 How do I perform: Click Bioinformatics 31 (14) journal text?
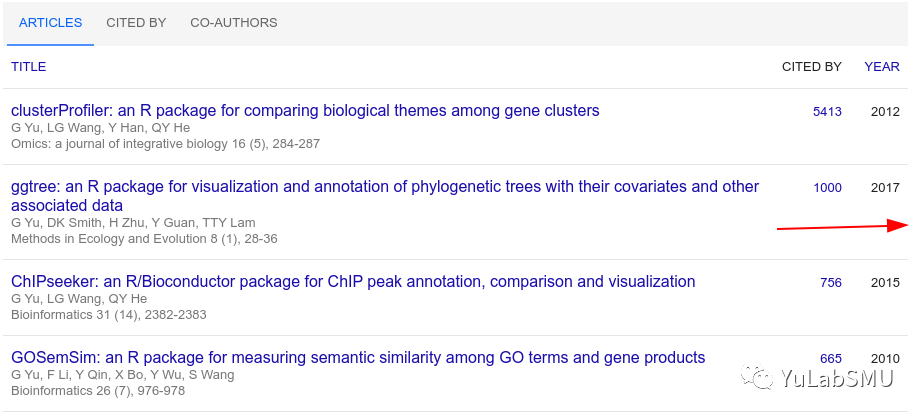click(108, 315)
